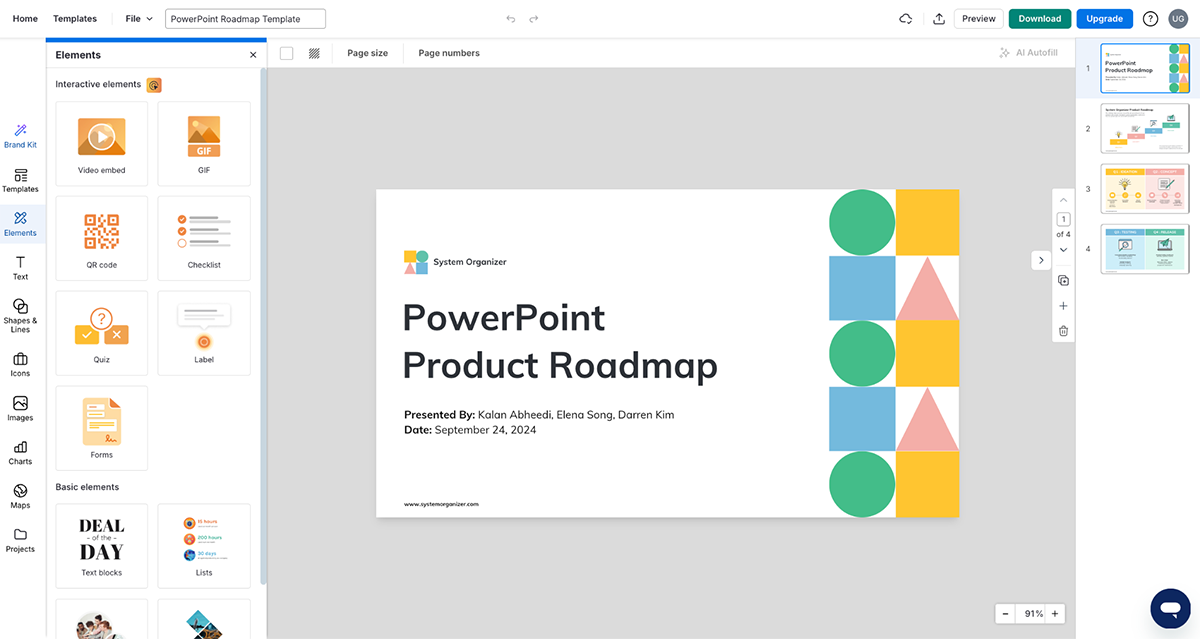Select the Shapes & Lines sidebar icon
Screen dimensions: 1200x639
tap(20, 315)
